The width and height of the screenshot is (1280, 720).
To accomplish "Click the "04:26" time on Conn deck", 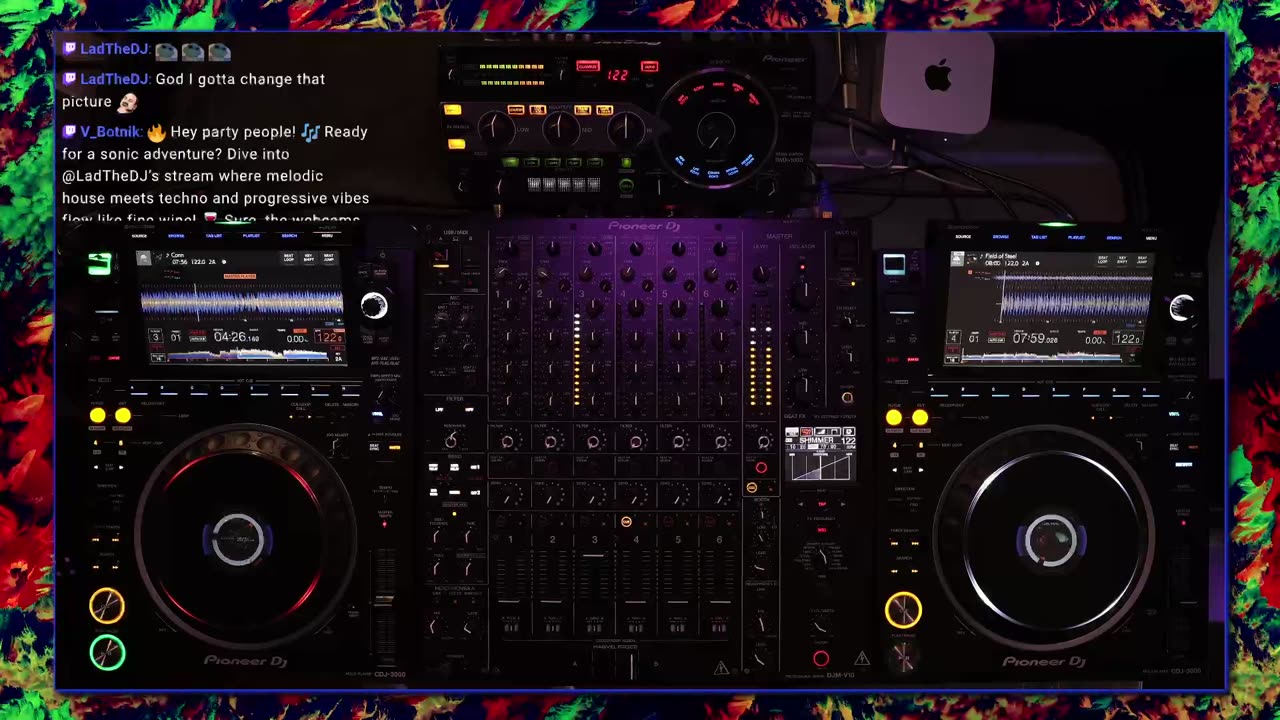I will pyautogui.click(x=229, y=337).
